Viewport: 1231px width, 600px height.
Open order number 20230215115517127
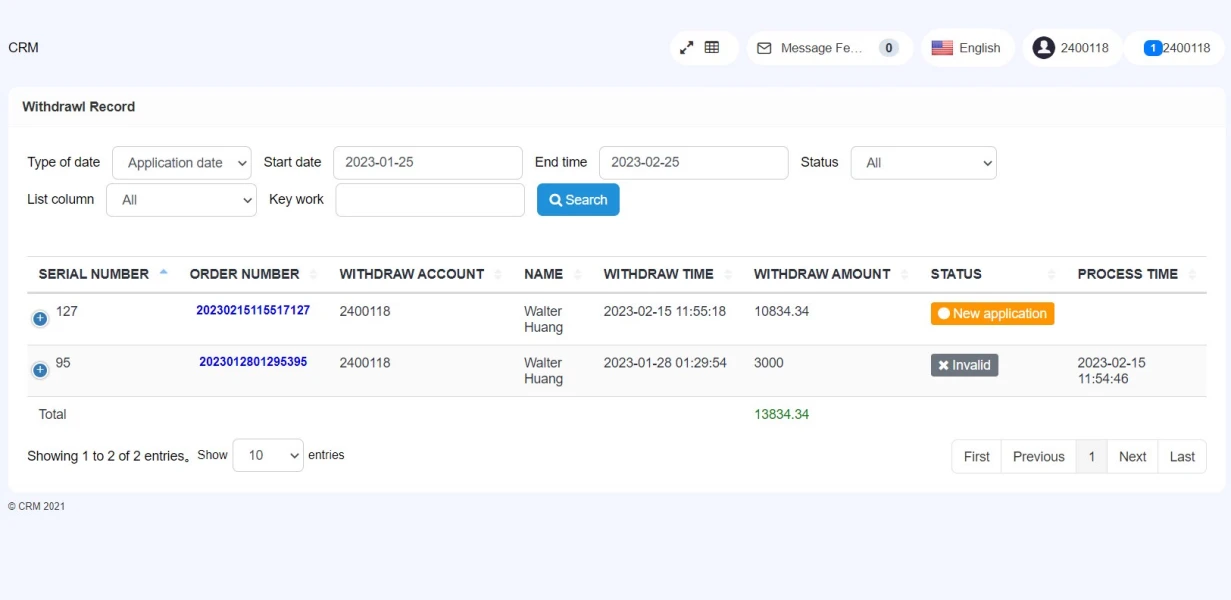(x=253, y=311)
